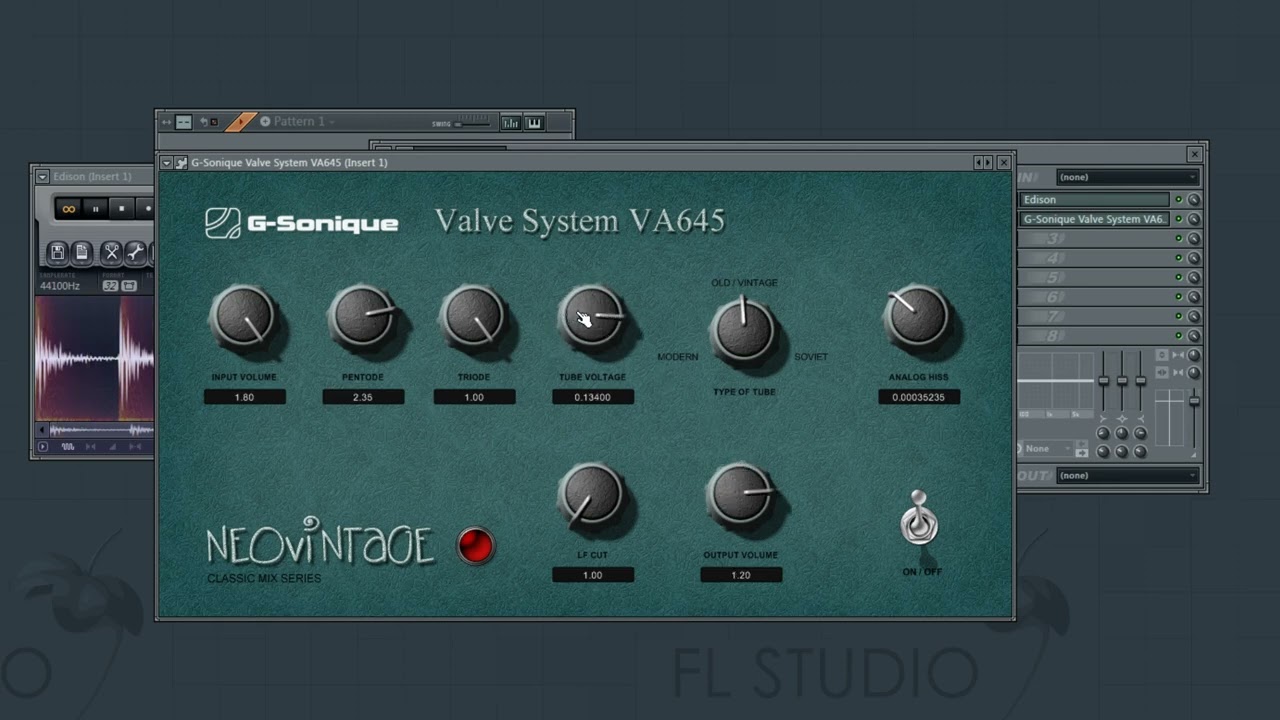Click the Output Volume knob
Viewport: 1280px width, 720px height.
point(740,494)
